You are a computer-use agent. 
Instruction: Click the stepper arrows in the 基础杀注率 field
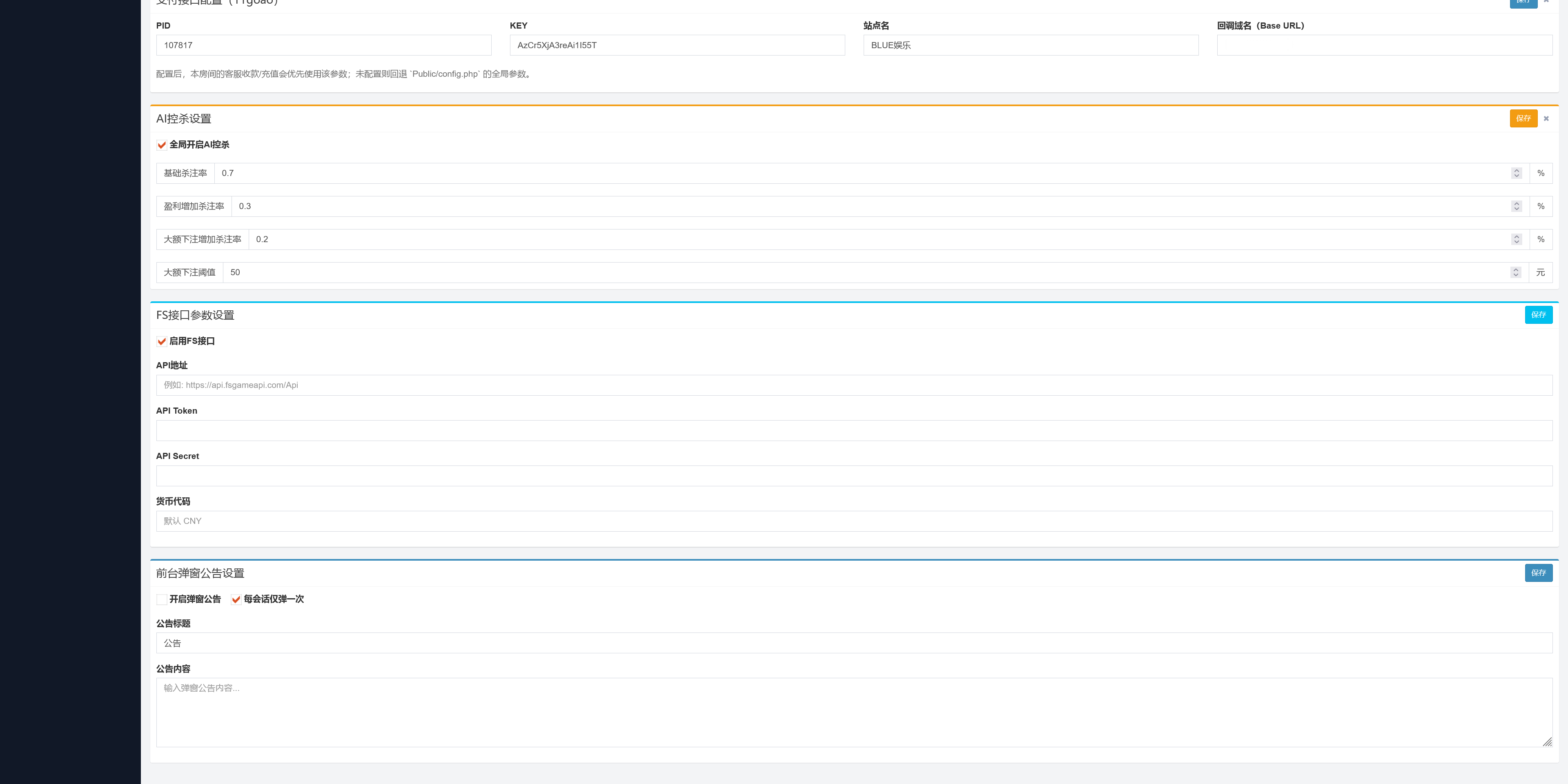(x=1516, y=173)
